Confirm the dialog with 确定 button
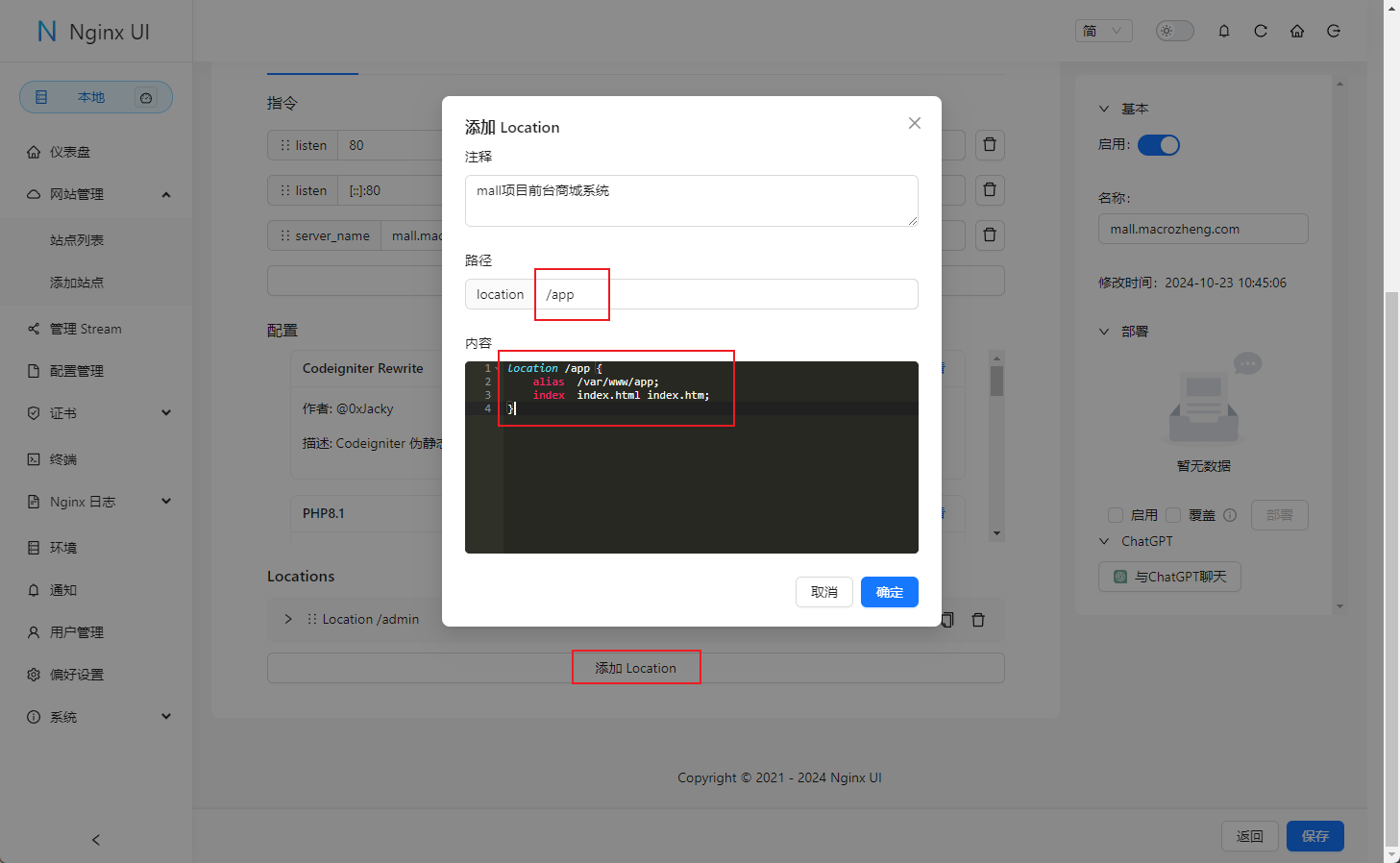1400x863 pixels. point(889,592)
